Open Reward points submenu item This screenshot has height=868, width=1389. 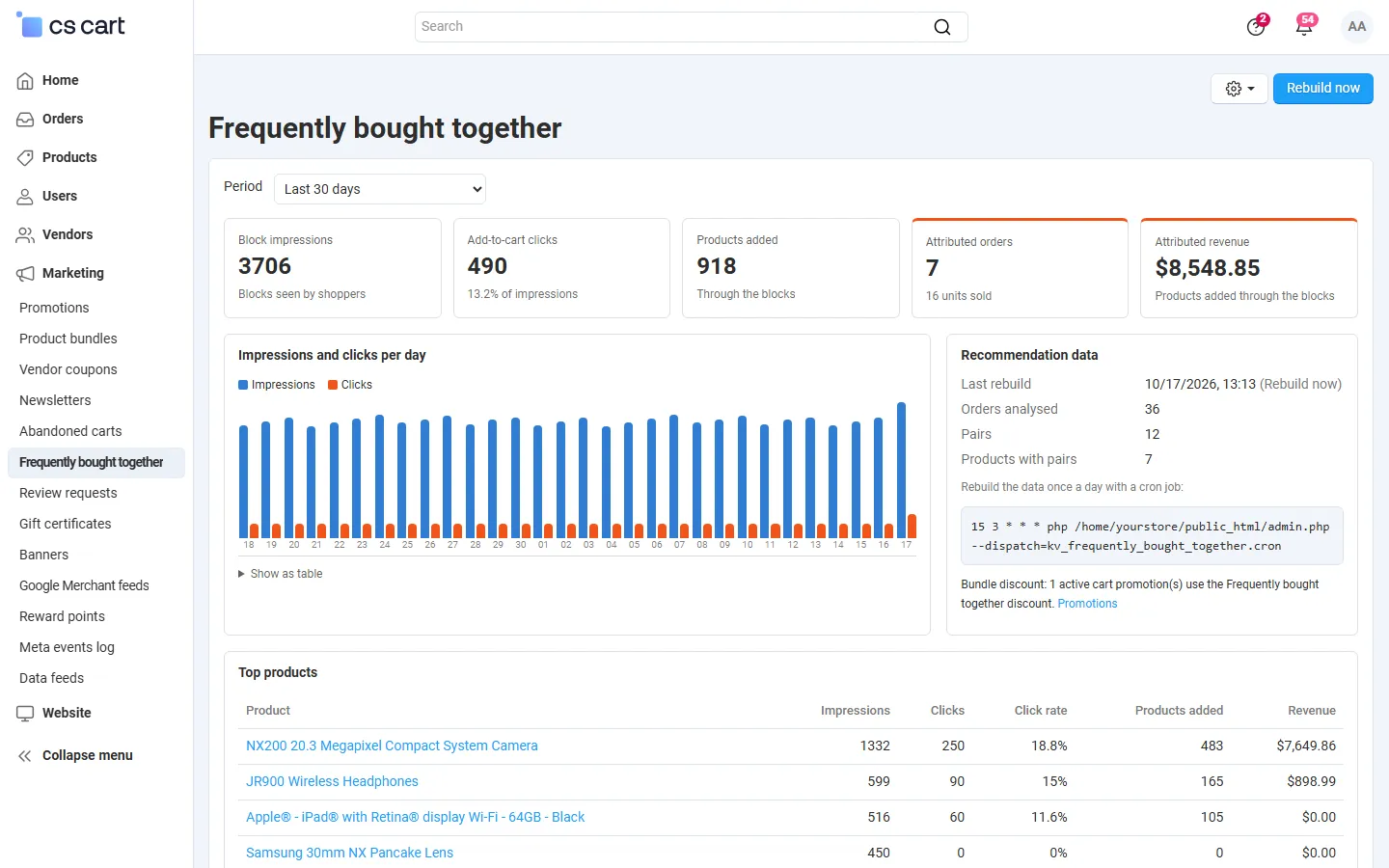coord(62,616)
